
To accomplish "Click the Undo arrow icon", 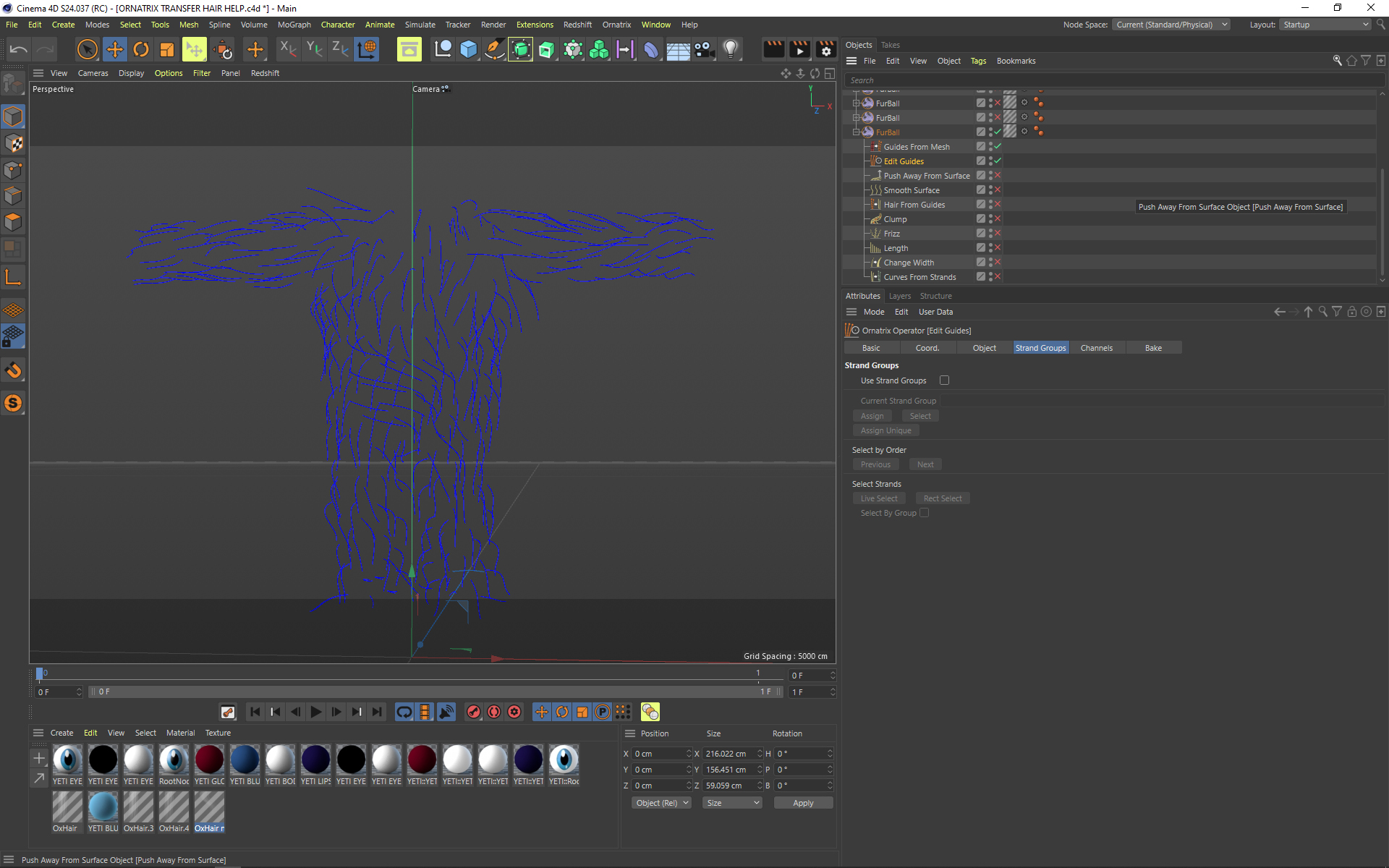I will (x=19, y=49).
